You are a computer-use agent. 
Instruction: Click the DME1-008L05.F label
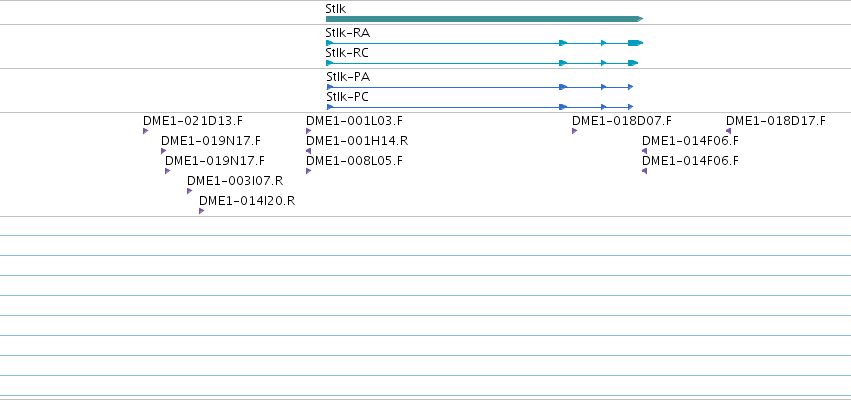click(354, 161)
